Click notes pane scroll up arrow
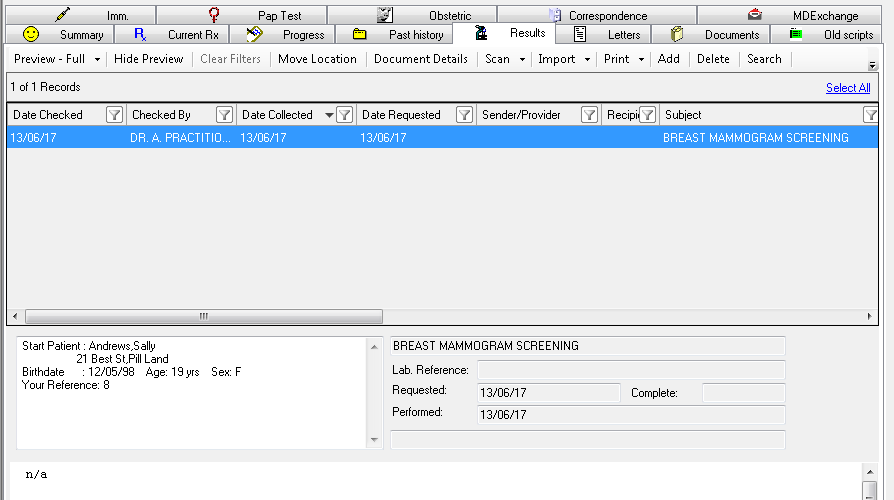Viewport: 894px width, 500px height. (x=869, y=471)
